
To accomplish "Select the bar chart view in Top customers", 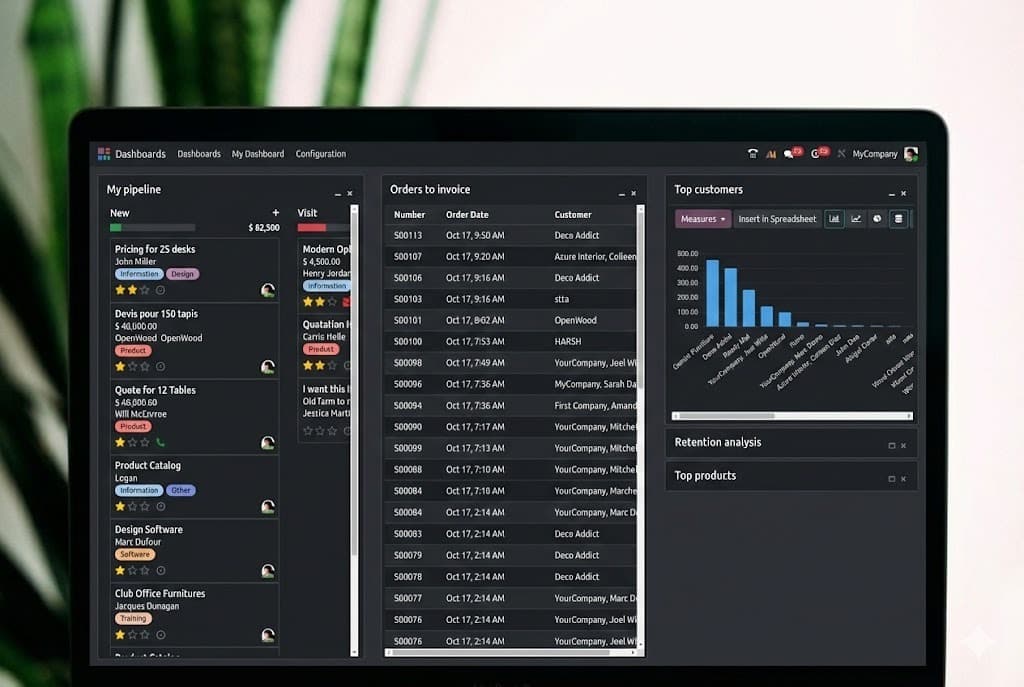I will [x=835, y=218].
